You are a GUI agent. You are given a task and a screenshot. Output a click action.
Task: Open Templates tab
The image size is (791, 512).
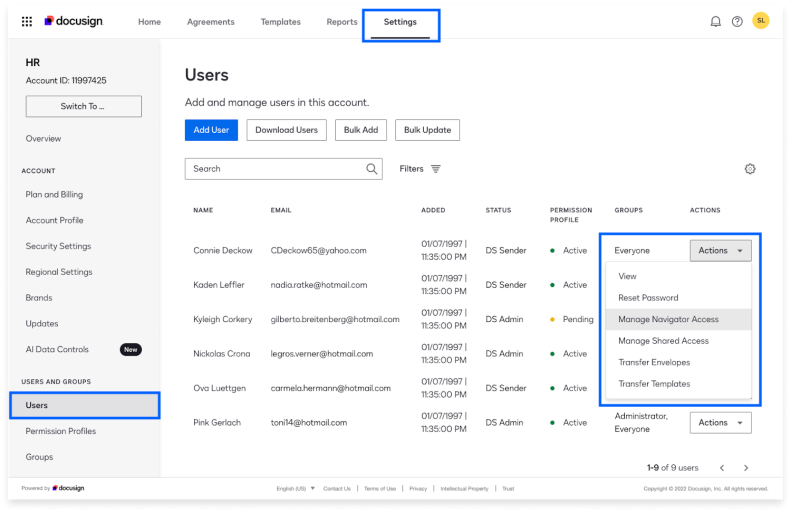click(x=280, y=22)
